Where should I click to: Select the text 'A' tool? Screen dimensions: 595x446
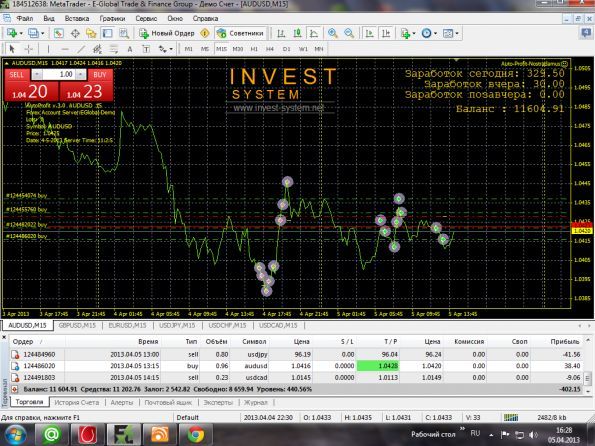pyautogui.click(x=130, y=49)
